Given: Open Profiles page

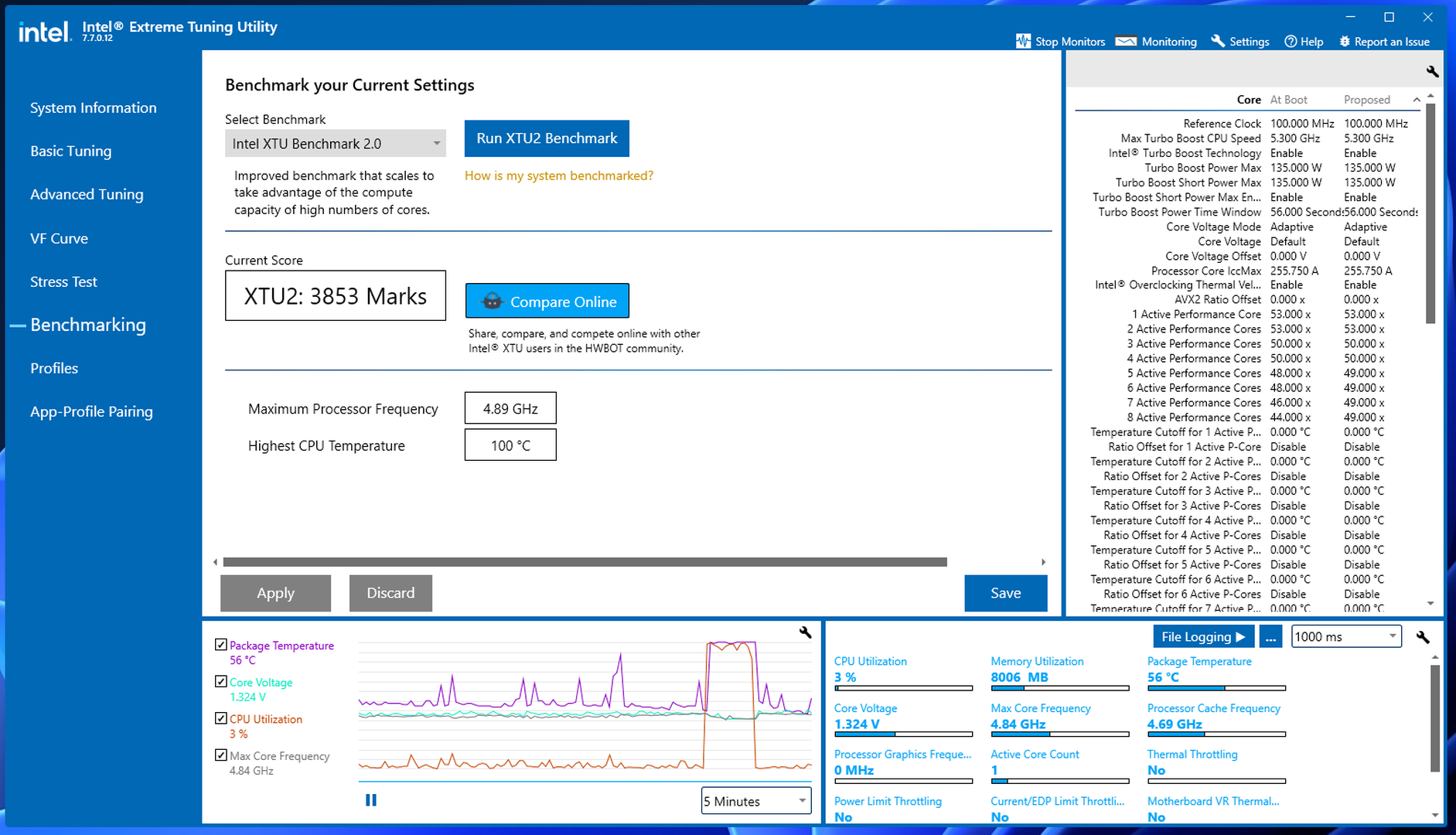Looking at the screenshot, I should (x=54, y=369).
